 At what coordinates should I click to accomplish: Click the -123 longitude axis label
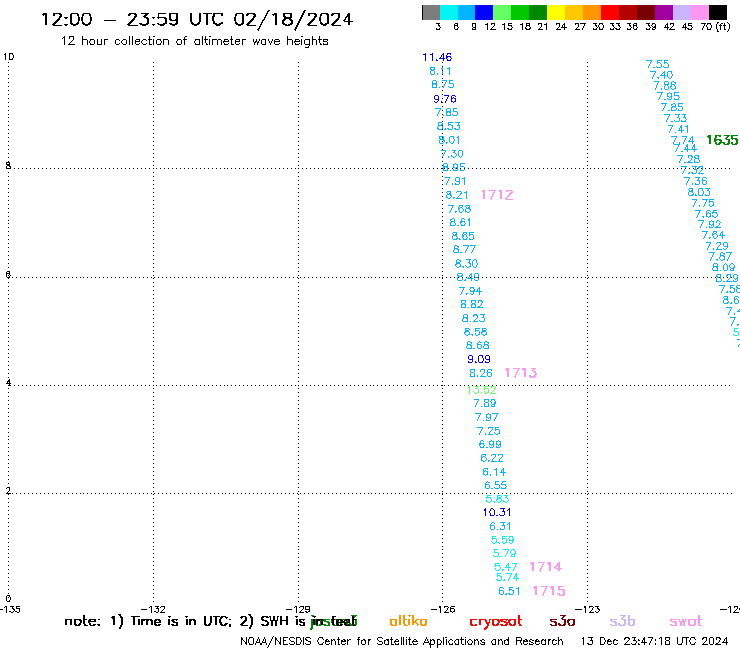tap(588, 609)
